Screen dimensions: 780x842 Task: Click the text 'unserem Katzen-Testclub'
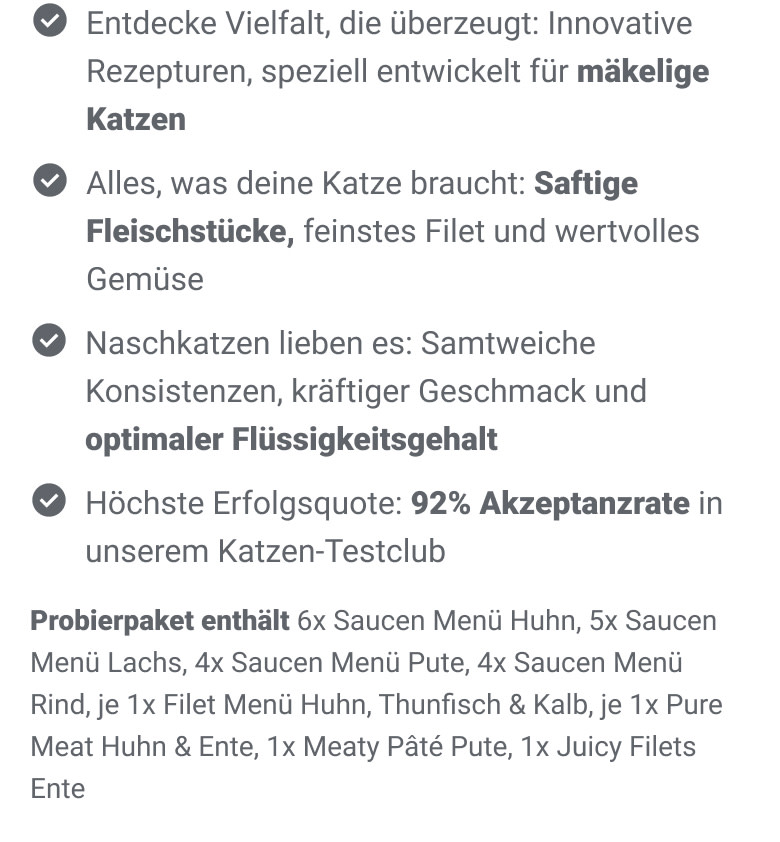(266, 551)
